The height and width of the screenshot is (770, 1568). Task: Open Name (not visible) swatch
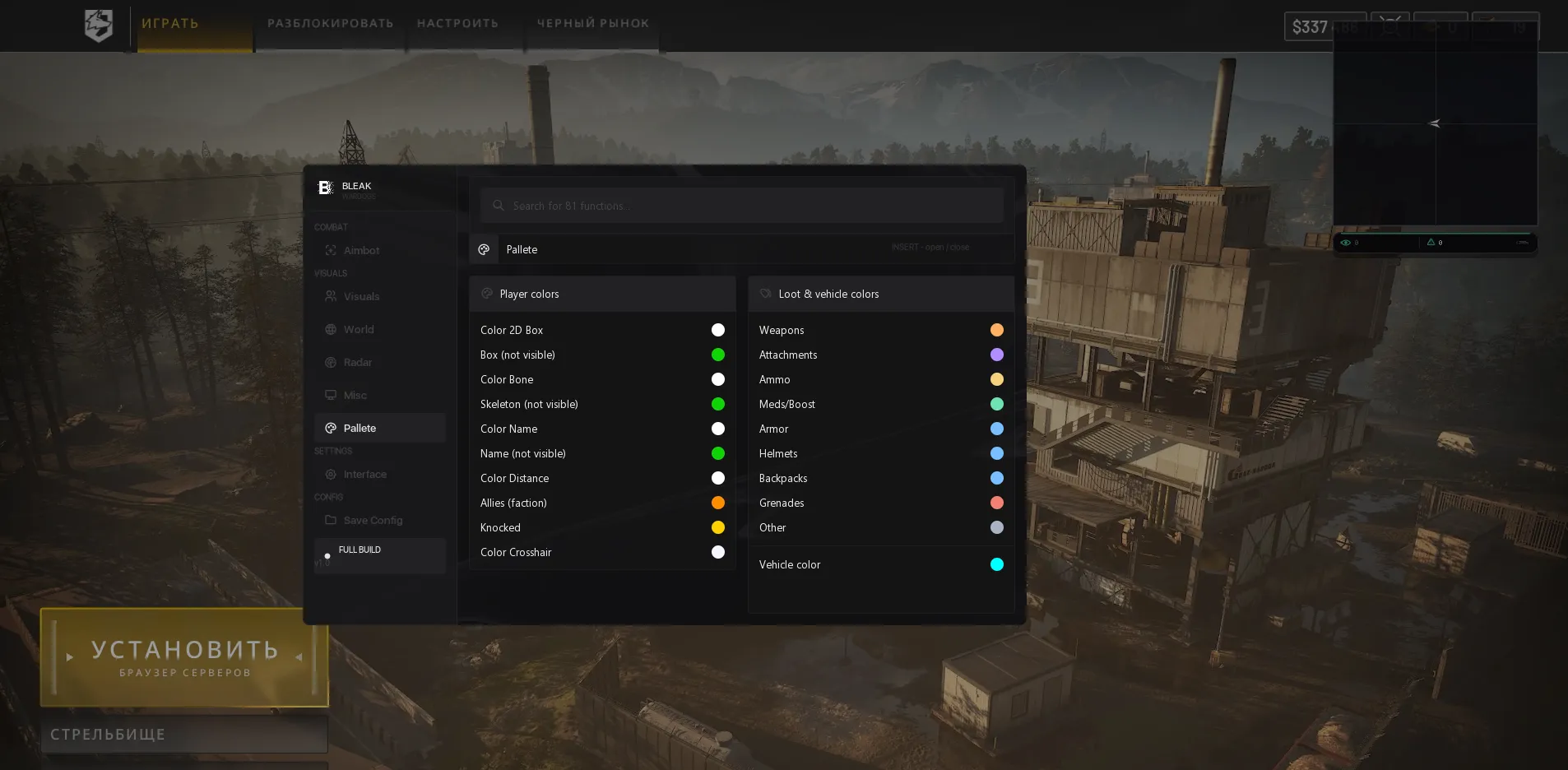pos(718,453)
